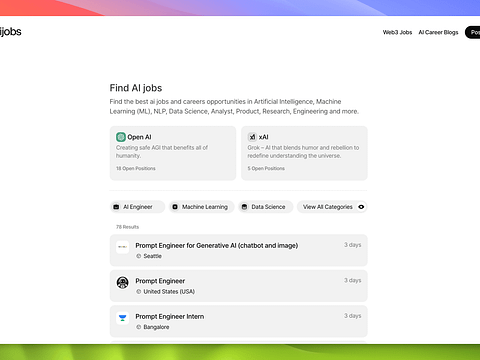The image size is (480, 360).
Task: Click the Machine Learning chip icon
Action: [x=175, y=207]
